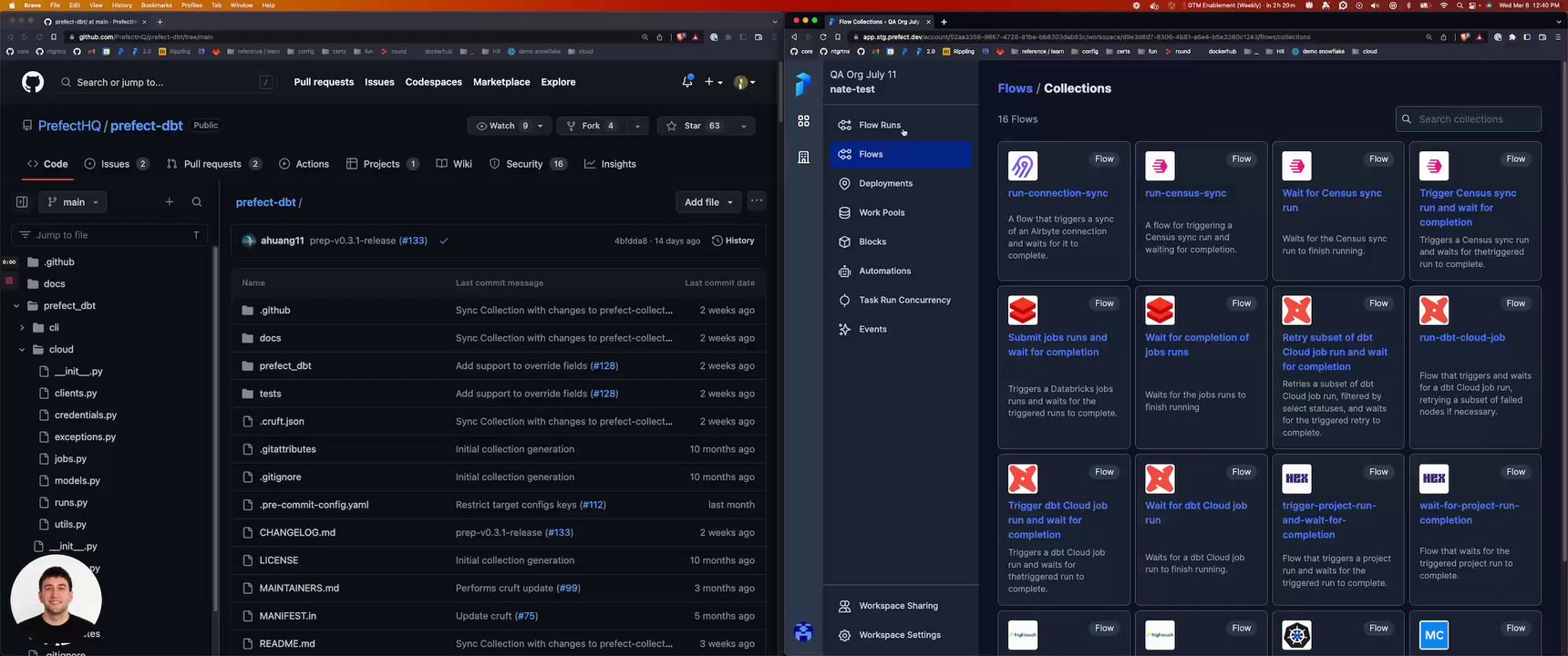
Task: Click the dbt icon on Retry subset card
Action: coord(1296,310)
